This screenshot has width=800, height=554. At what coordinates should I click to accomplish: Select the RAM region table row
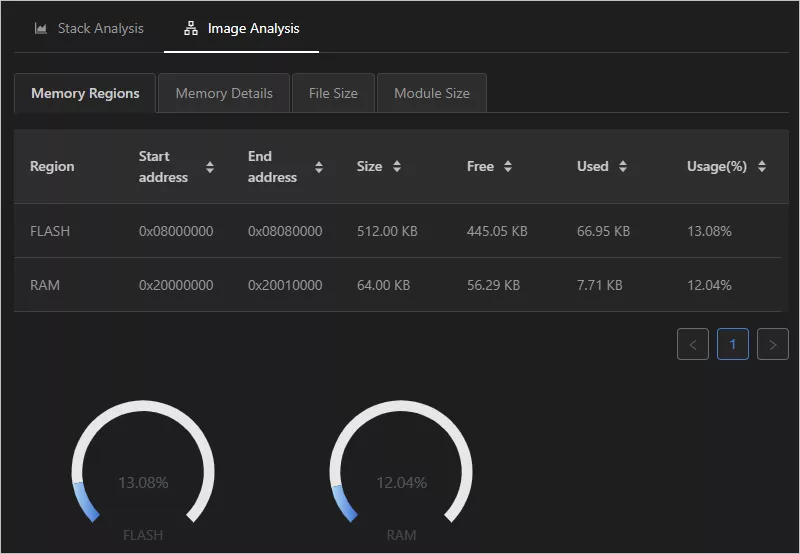[397, 285]
